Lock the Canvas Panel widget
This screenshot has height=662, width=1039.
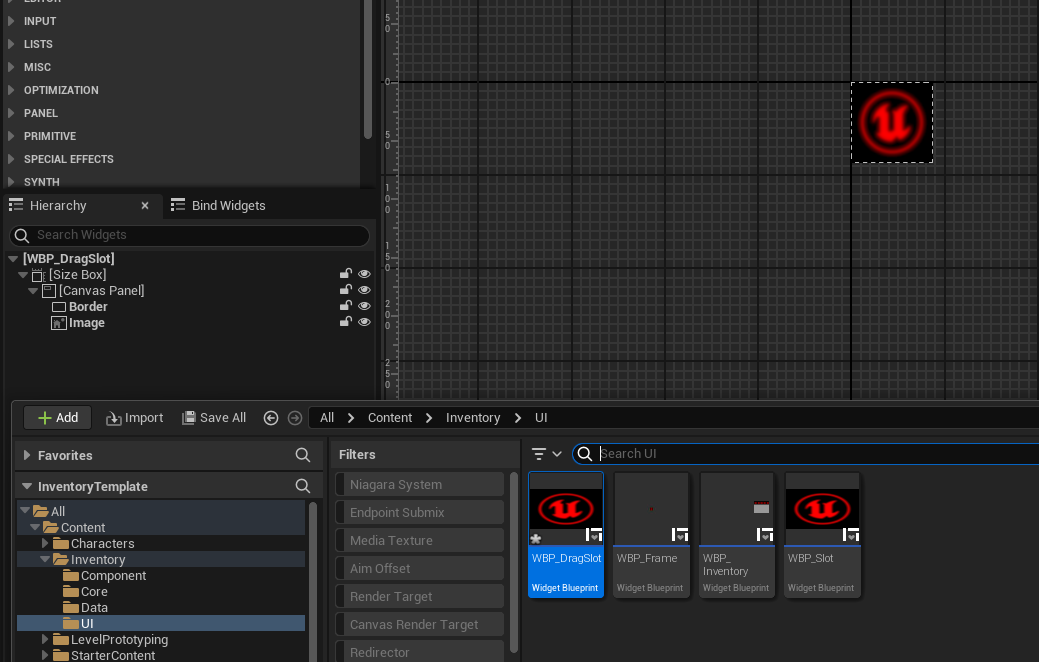pyautogui.click(x=345, y=289)
